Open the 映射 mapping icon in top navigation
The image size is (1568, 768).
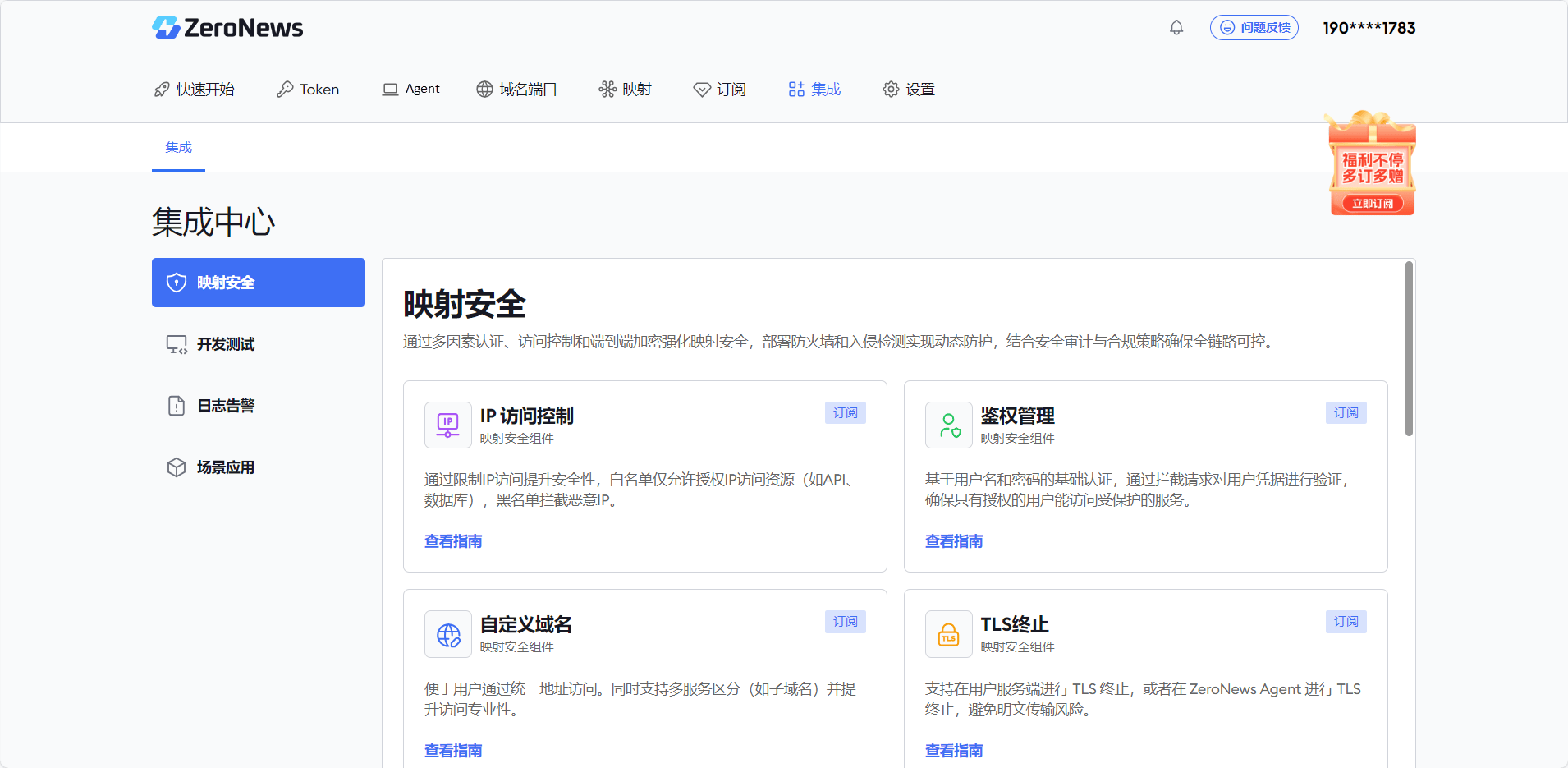[x=607, y=89]
